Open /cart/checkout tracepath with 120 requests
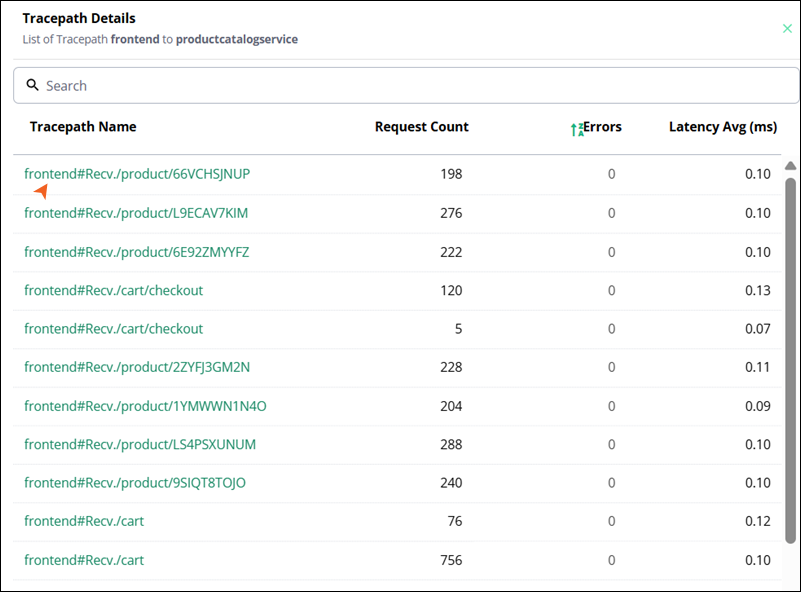Image resolution: width=801 pixels, height=592 pixels. (113, 290)
